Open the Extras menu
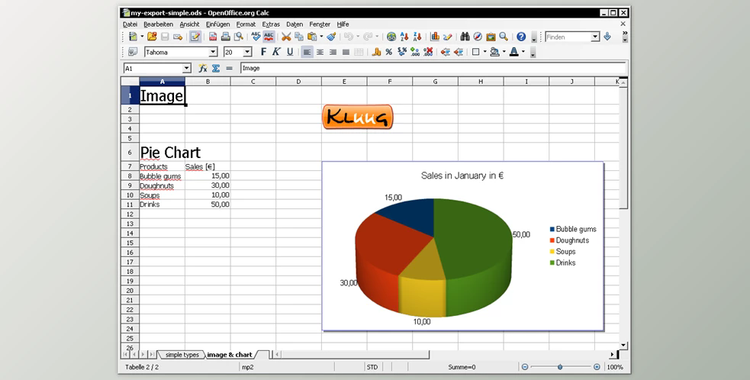Image resolution: width=750 pixels, height=380 pixels. pos(271,24)
